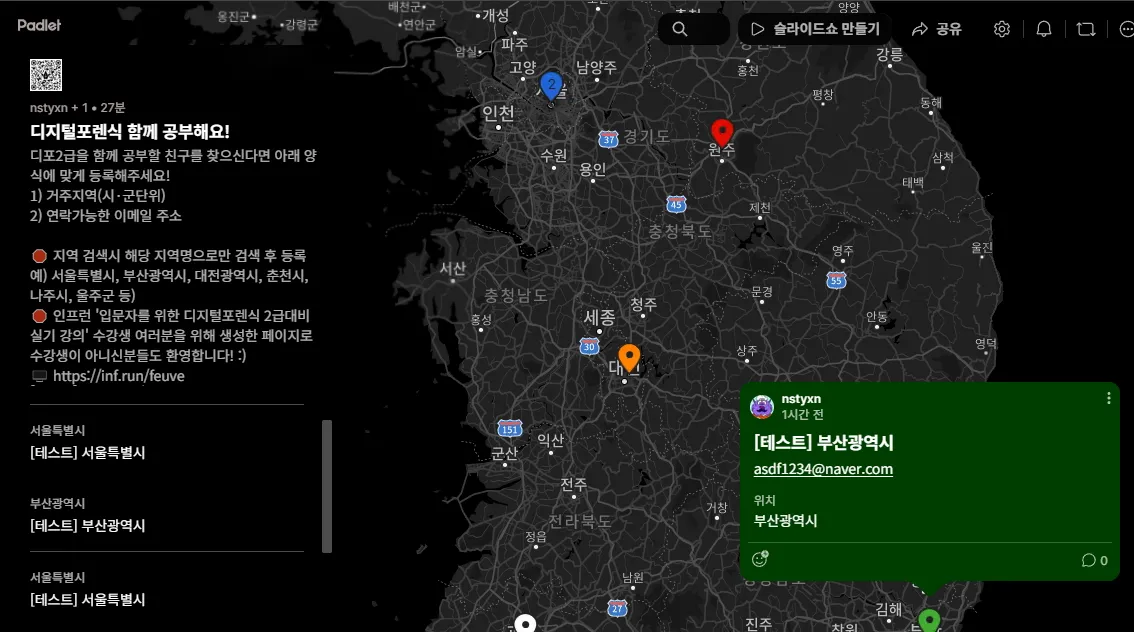Start the slideshow with 슬라이드쇼 만들기 button
Screen dimensions: 1134x632
coord(815,29)
